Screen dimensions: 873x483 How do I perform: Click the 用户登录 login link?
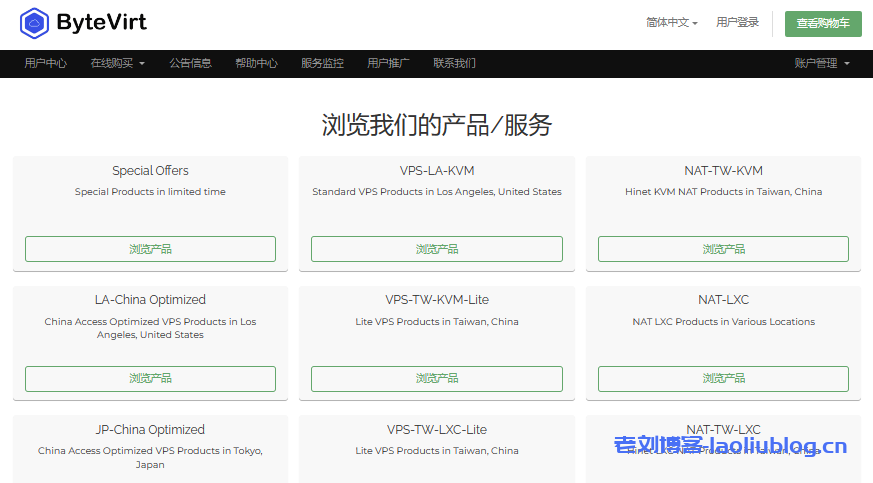[x=737, y=22]
